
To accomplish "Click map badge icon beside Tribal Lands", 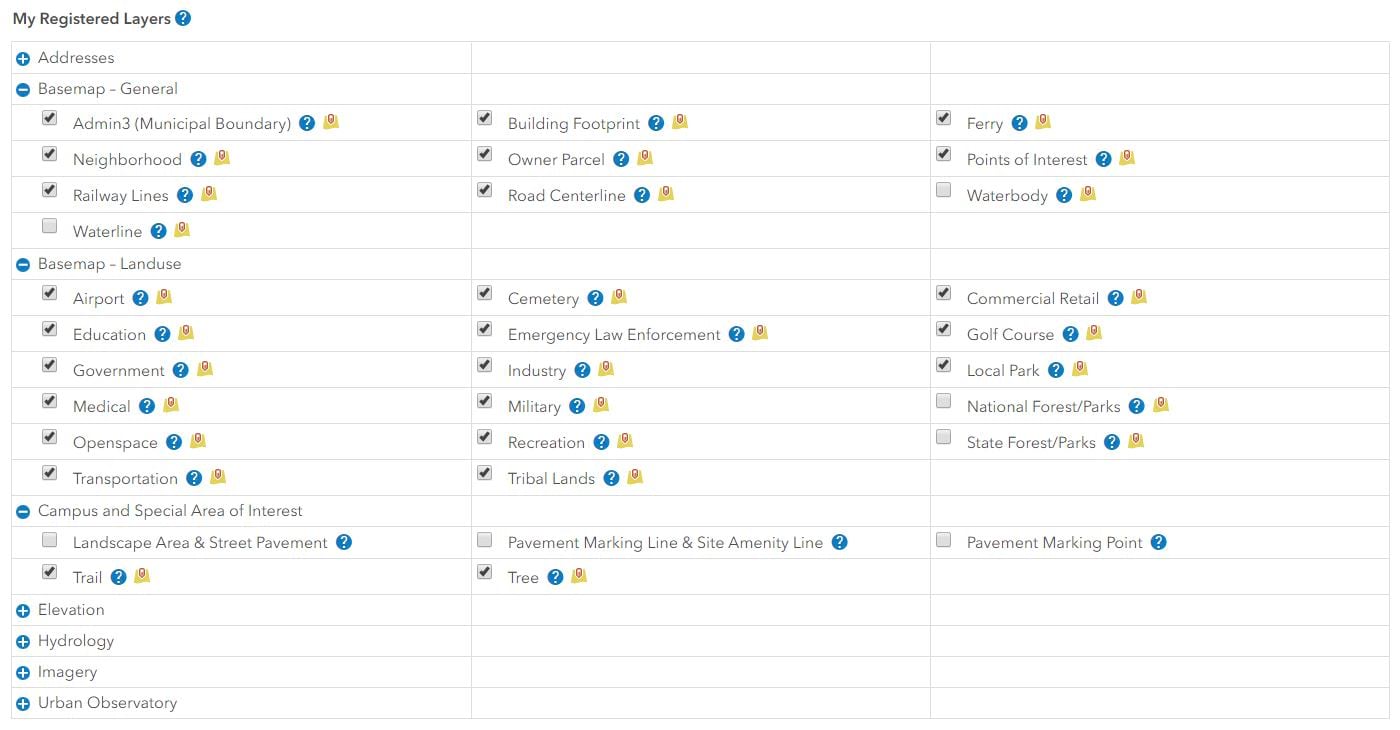I will coord(635,477).
